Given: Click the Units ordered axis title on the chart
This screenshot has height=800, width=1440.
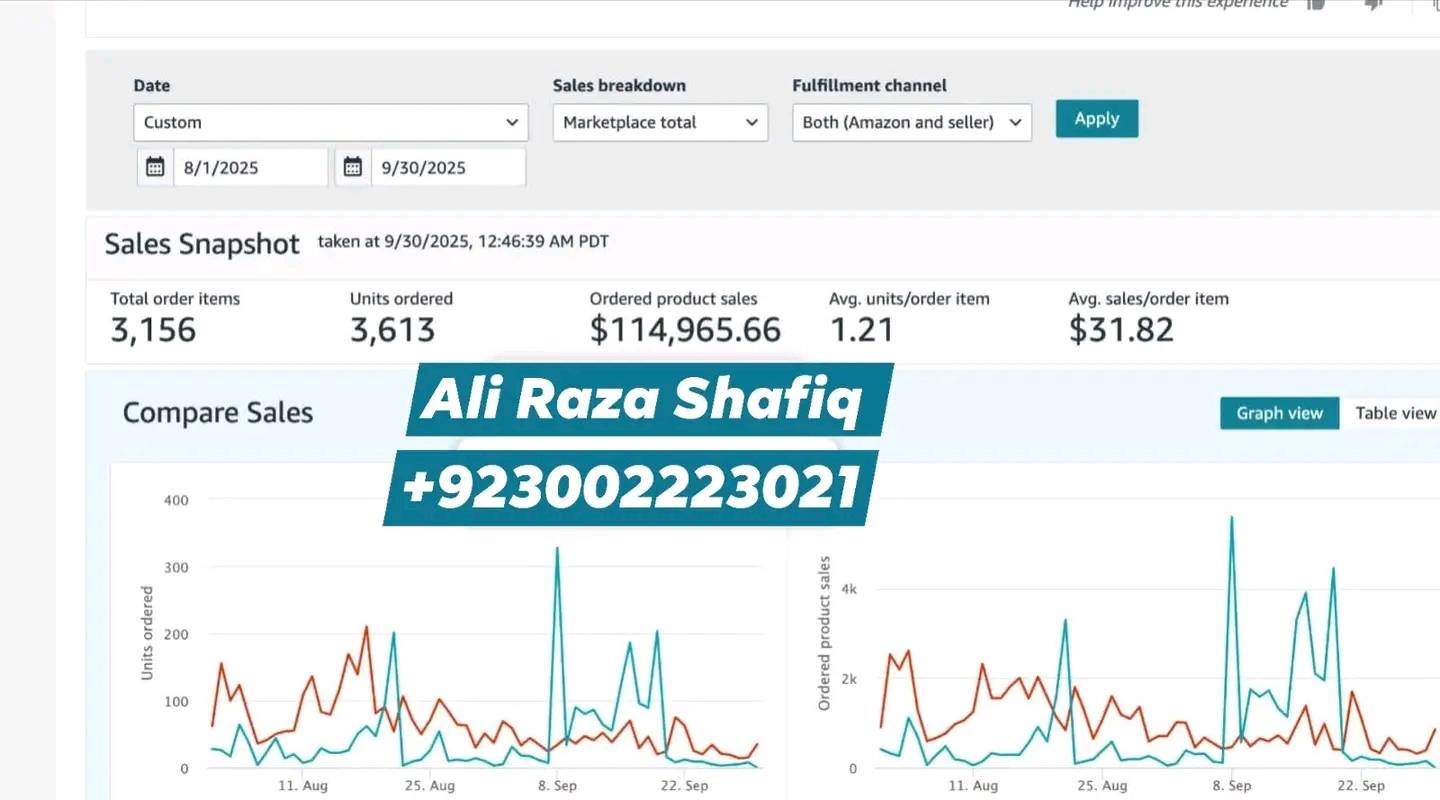Looking at the screenshot, I should [x=147, y=633].
